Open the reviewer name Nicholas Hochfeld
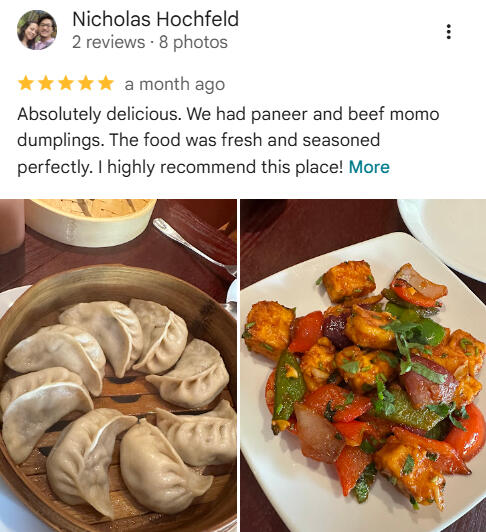This screenshot has width=486, height=532. click(155, 19)
